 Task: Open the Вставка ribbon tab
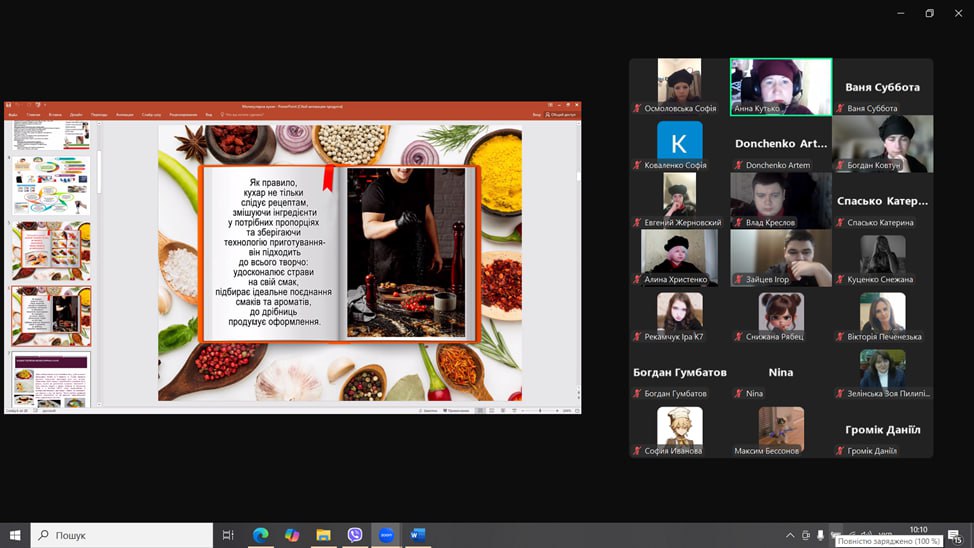(x=55, y=115)
